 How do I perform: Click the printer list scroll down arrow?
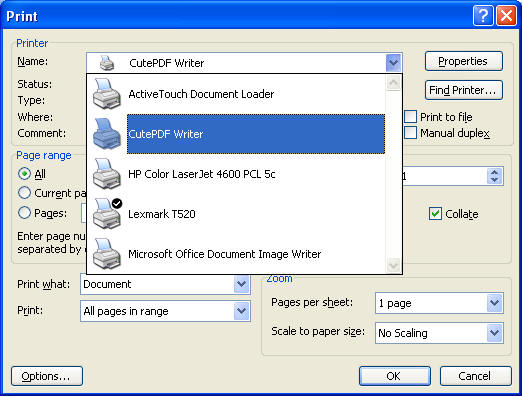pos(393,265)
